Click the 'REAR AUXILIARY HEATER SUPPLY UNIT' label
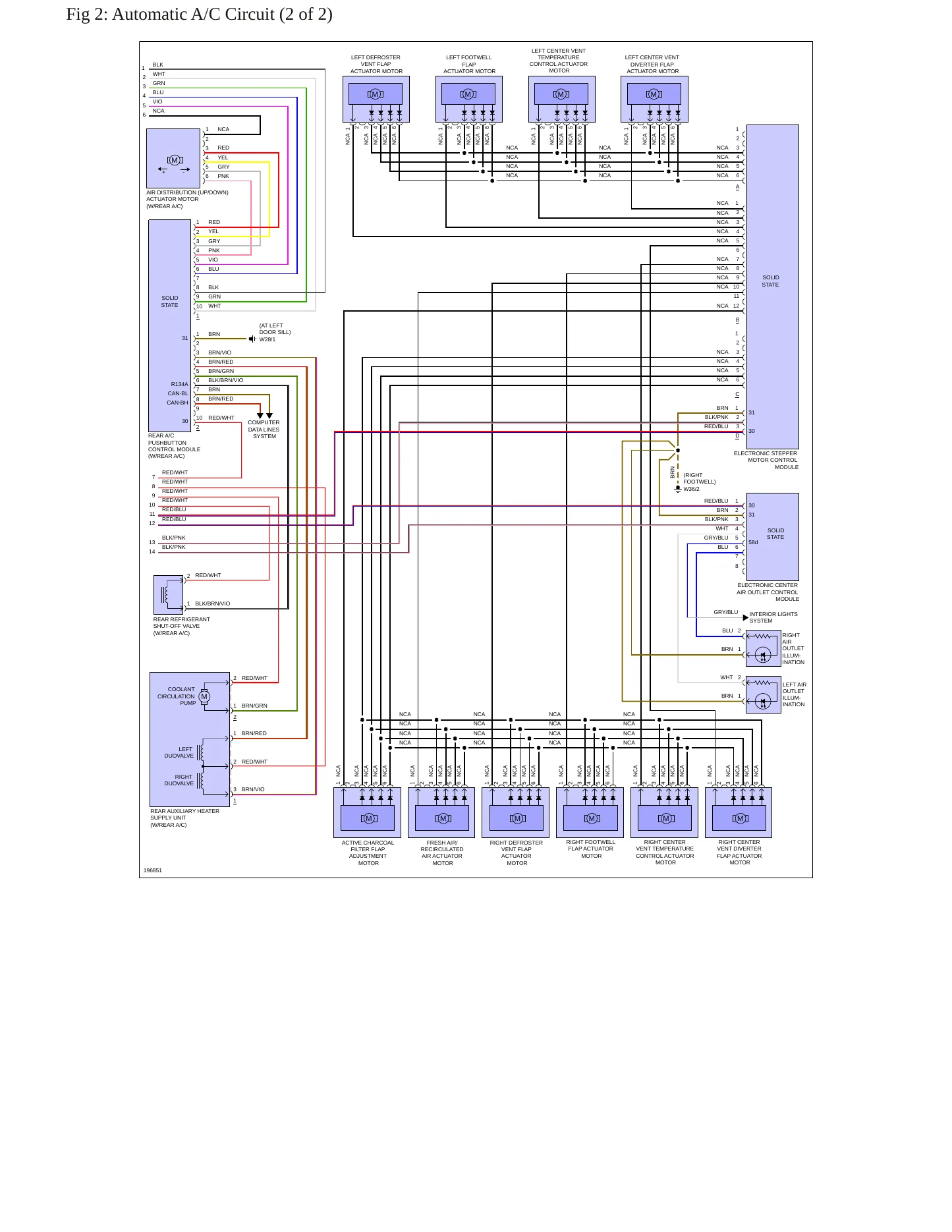 [184, 818]
